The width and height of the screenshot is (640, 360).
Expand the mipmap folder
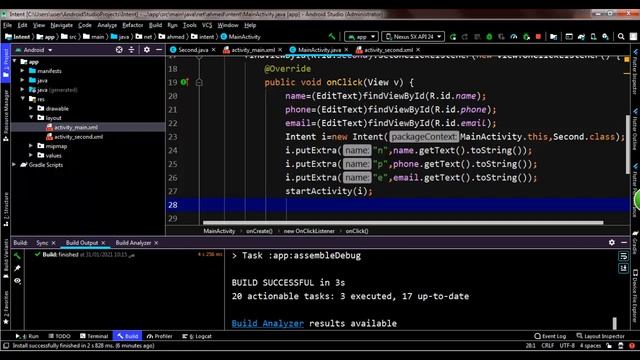tap(31, 146)
